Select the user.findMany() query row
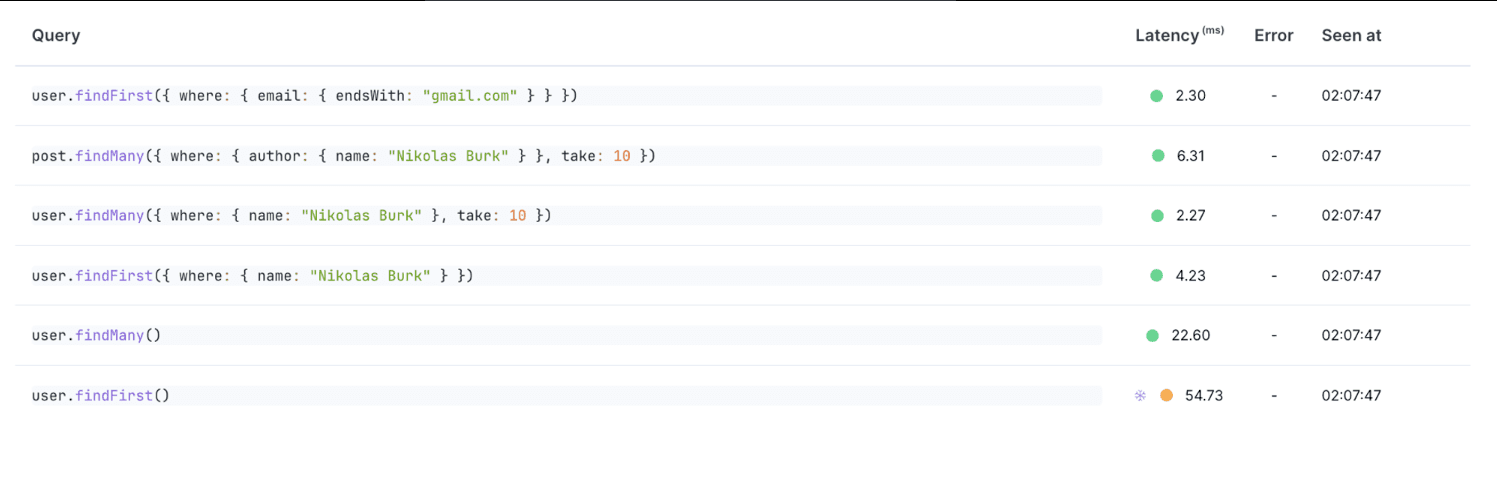This screenshot has height=490, width=1497. pyautogui.click(x=96, y=336)
